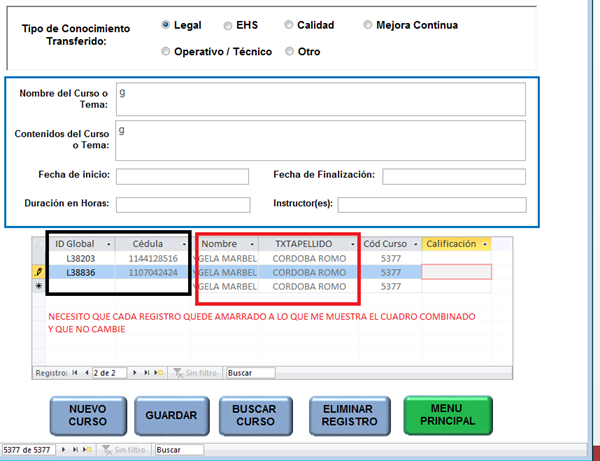Click the Fecha de inicio input field
This screenshot has width=600, height=461.
(182, 177)
